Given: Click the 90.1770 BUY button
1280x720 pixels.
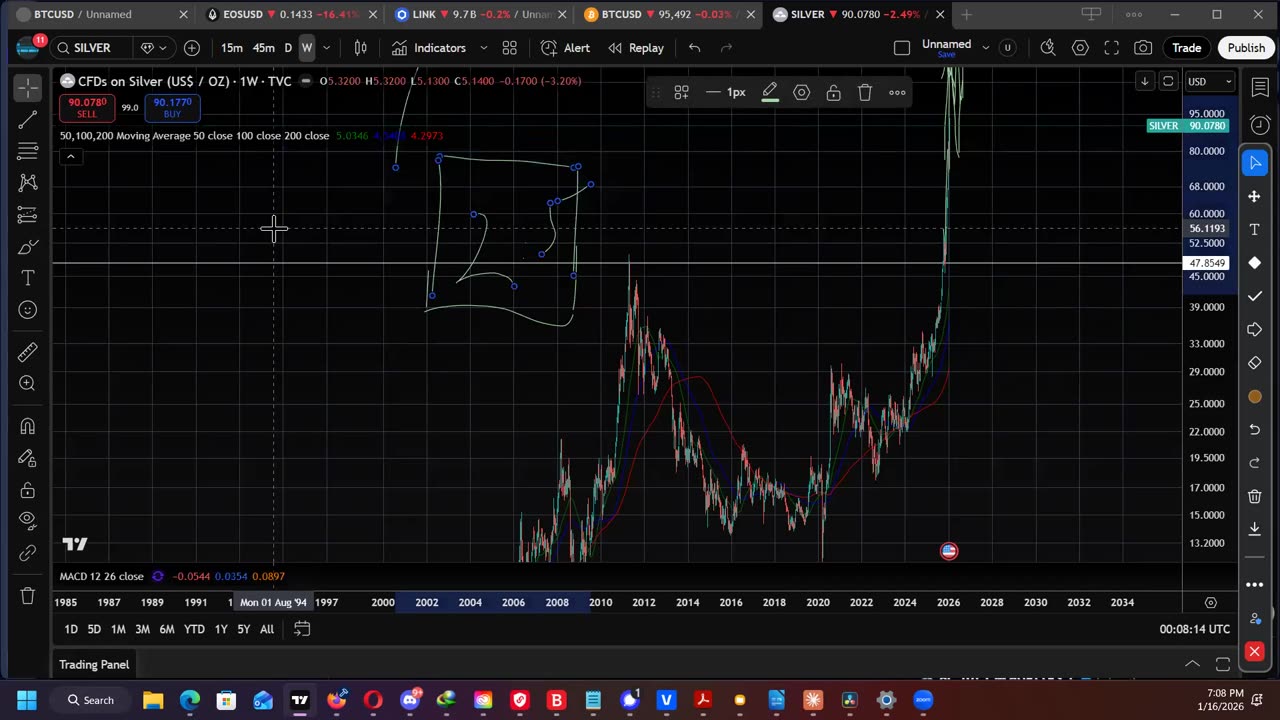Looking at the screenshot, I should [x=173, y=108].
